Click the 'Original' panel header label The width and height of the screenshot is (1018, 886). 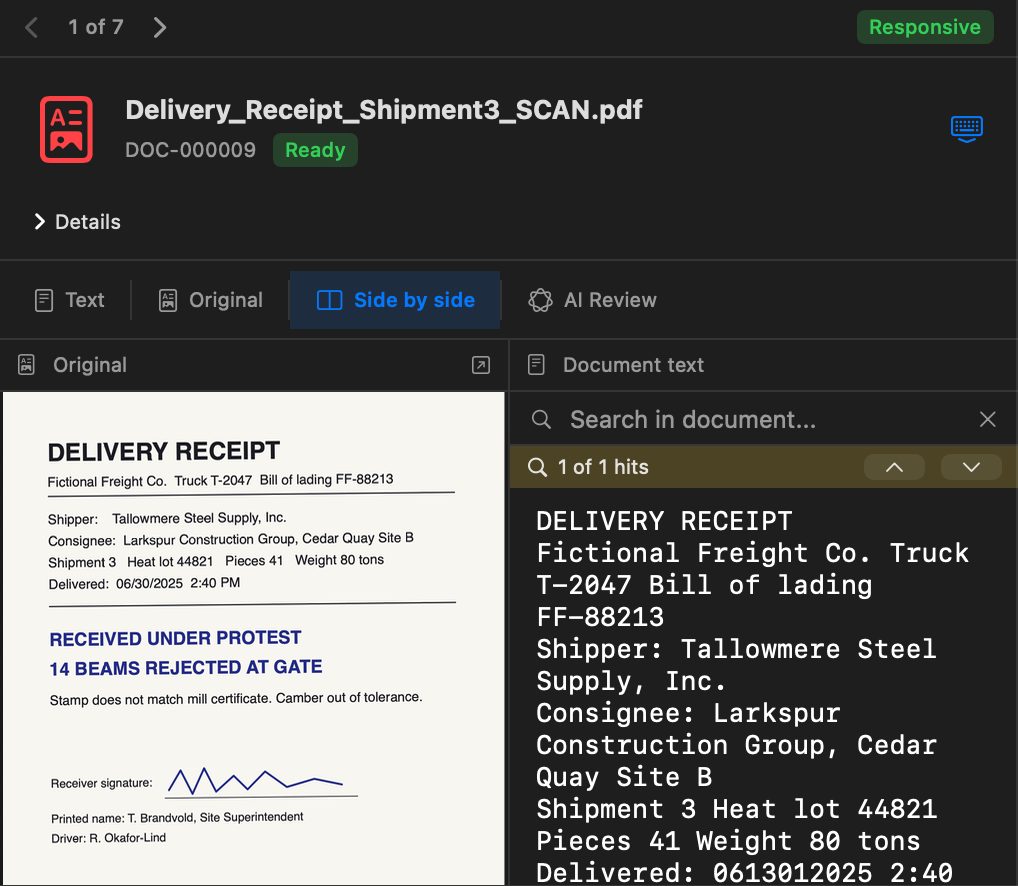pyautogui.click(x=90, y=365)
